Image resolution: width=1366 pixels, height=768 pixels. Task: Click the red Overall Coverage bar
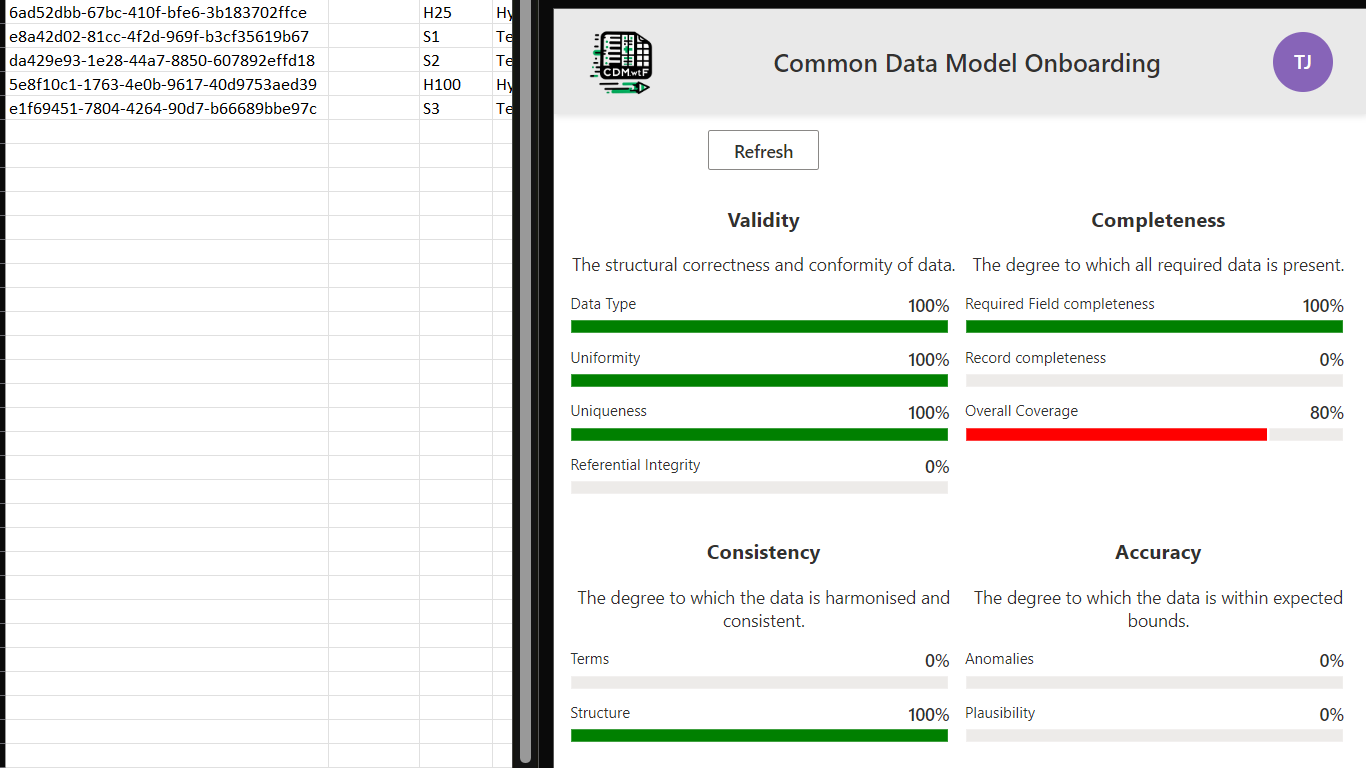click(x=1116, y=434)
